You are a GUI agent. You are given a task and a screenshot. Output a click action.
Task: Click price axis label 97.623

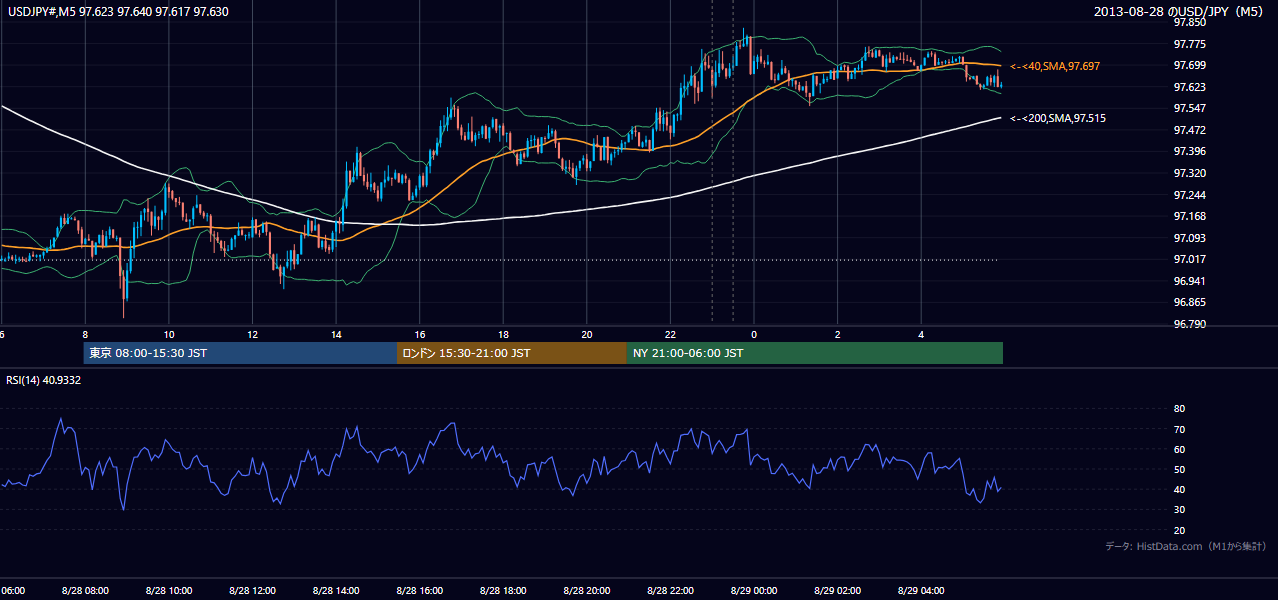(x=1188, y=87)
